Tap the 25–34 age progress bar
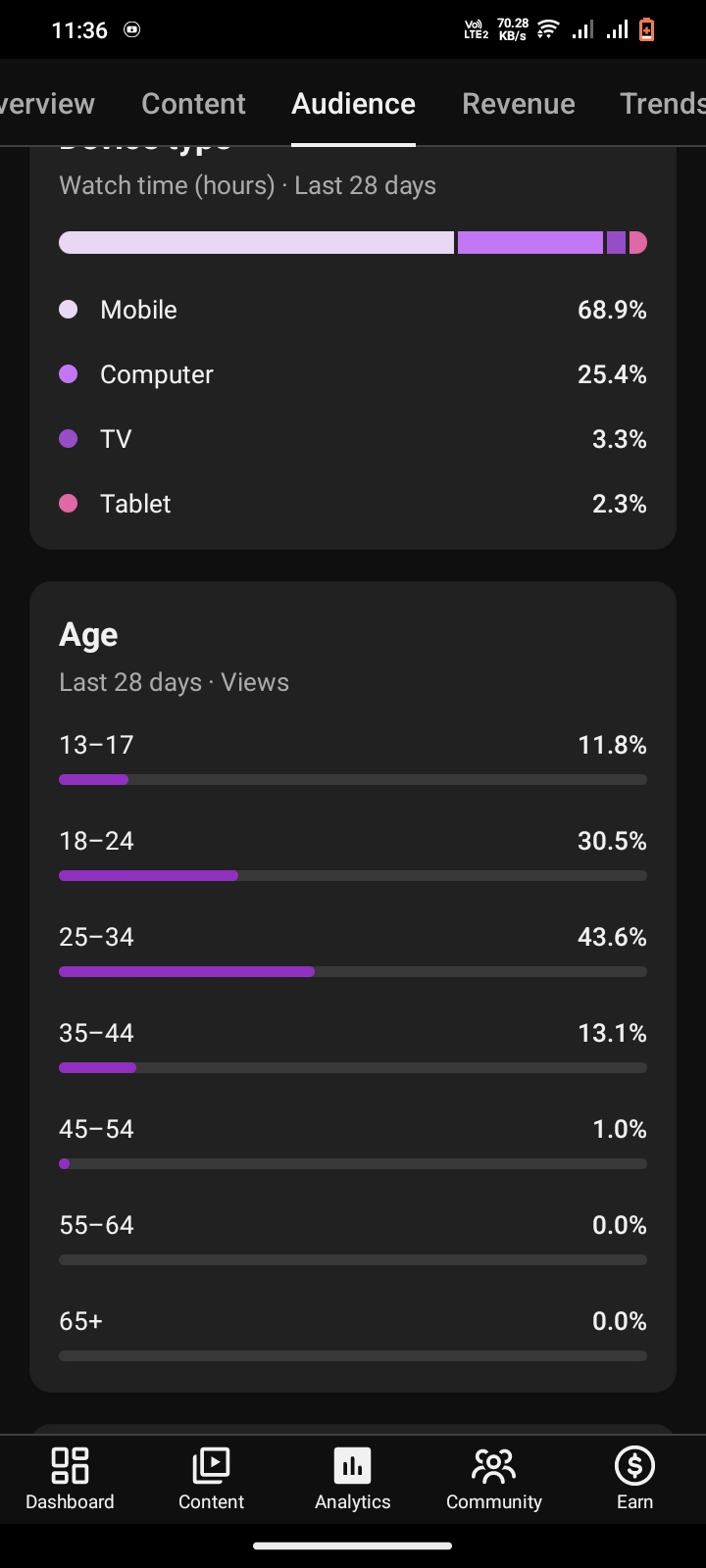Viewport: 706px width, 1568px height. 353,972
